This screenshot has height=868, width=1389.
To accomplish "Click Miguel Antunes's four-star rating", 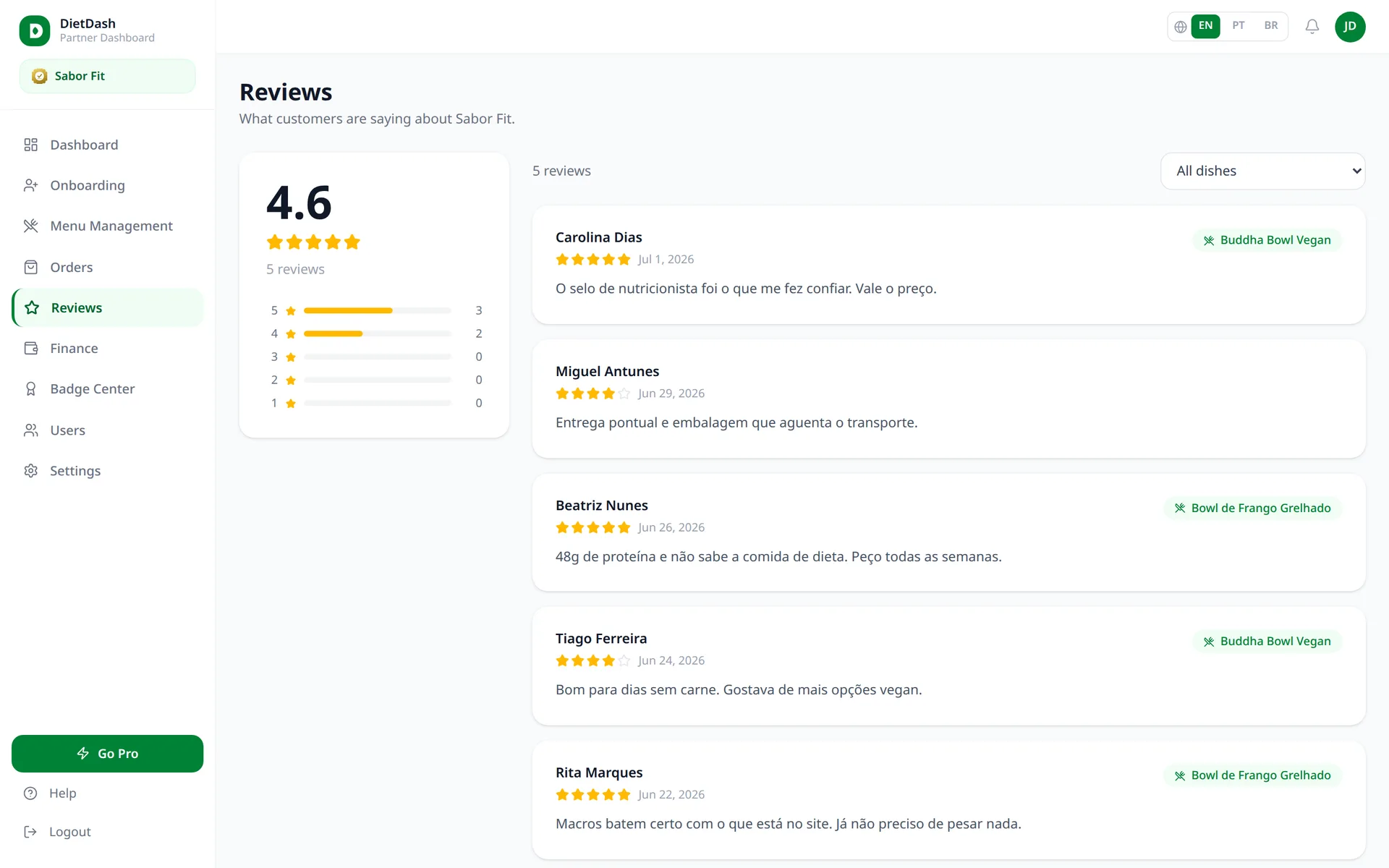I will 593,393.
